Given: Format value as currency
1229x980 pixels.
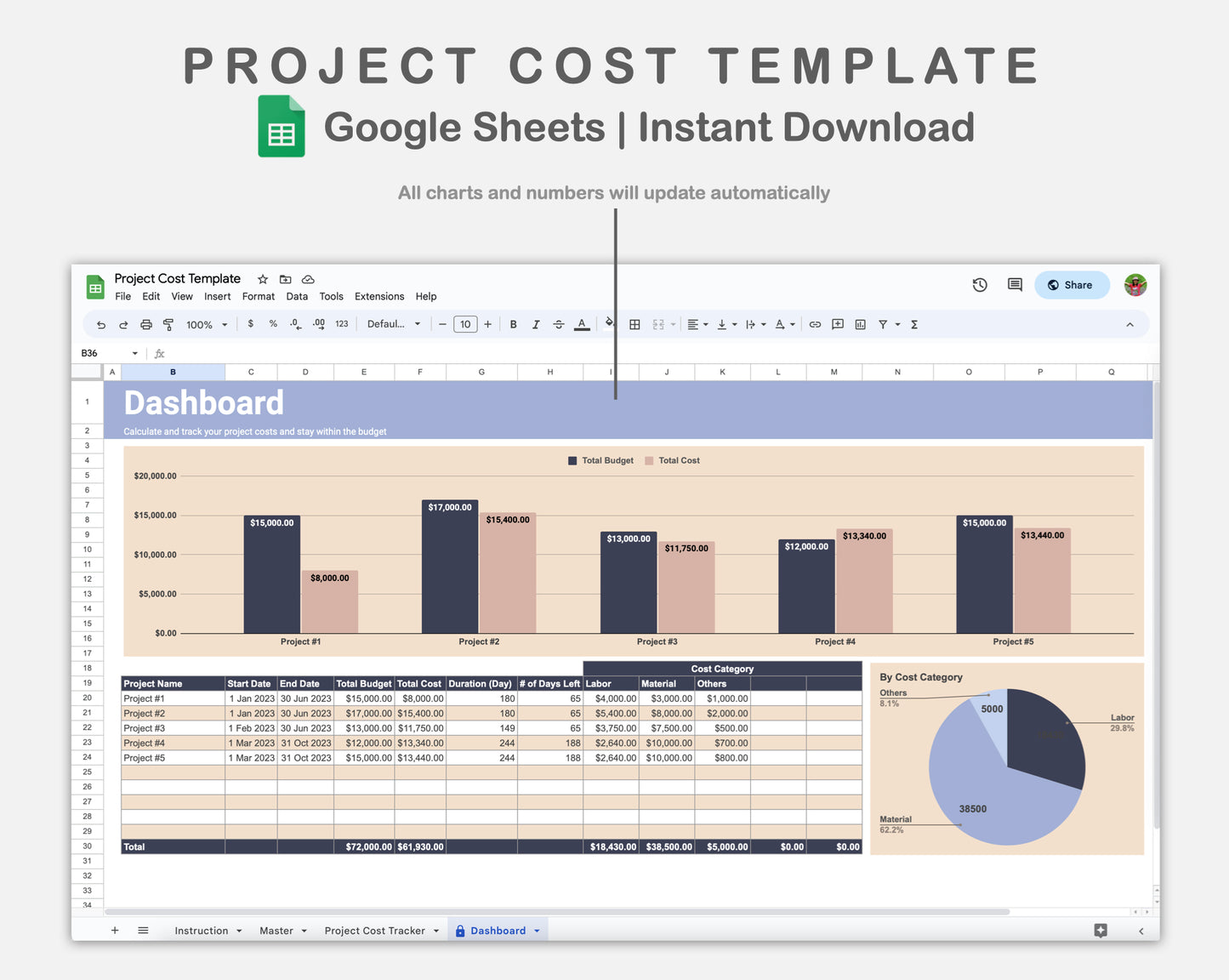Looking at the screenshot, I should tap(250, 324).
